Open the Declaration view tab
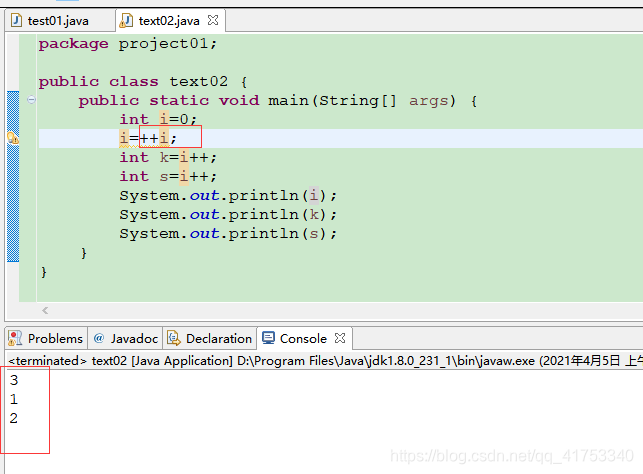Image resolution: width=643 pixels, height=474 pixels. point(210,339)
